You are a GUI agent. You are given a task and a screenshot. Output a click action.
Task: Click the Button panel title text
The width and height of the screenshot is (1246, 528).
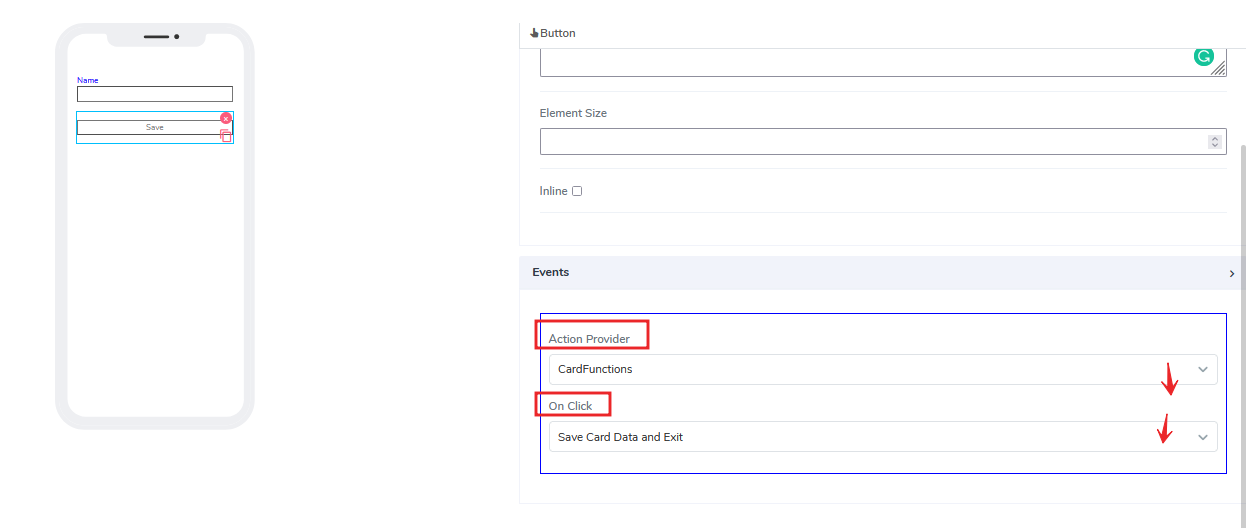coord(558,33)
